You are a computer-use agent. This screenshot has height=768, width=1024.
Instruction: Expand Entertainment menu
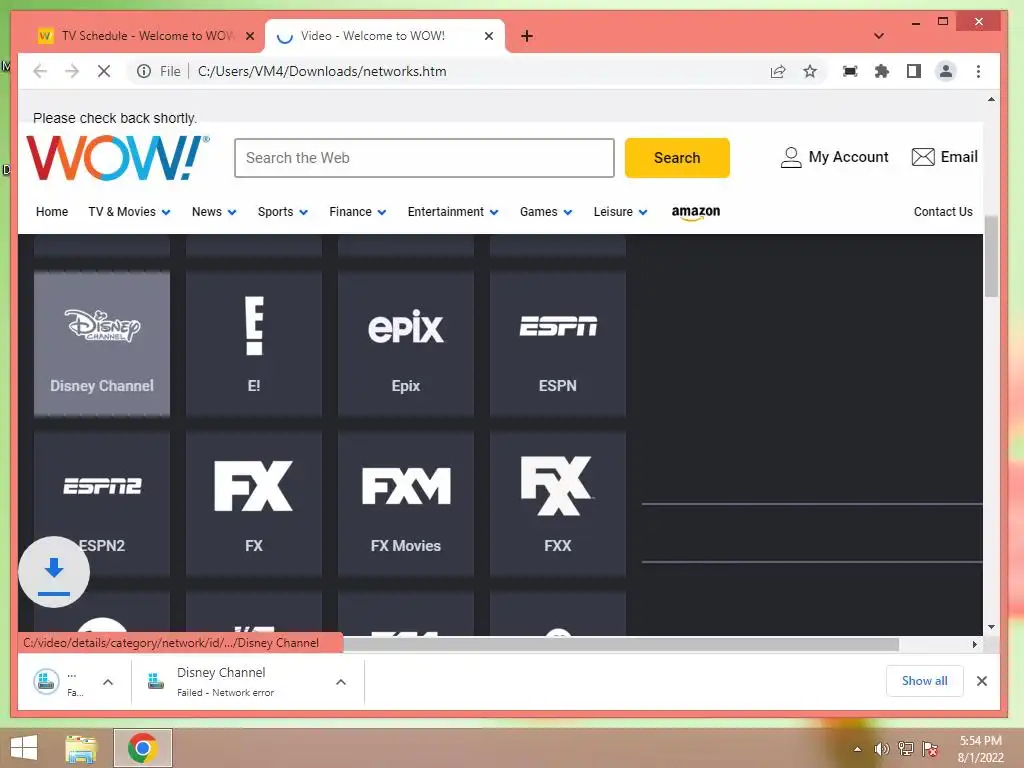453,212
